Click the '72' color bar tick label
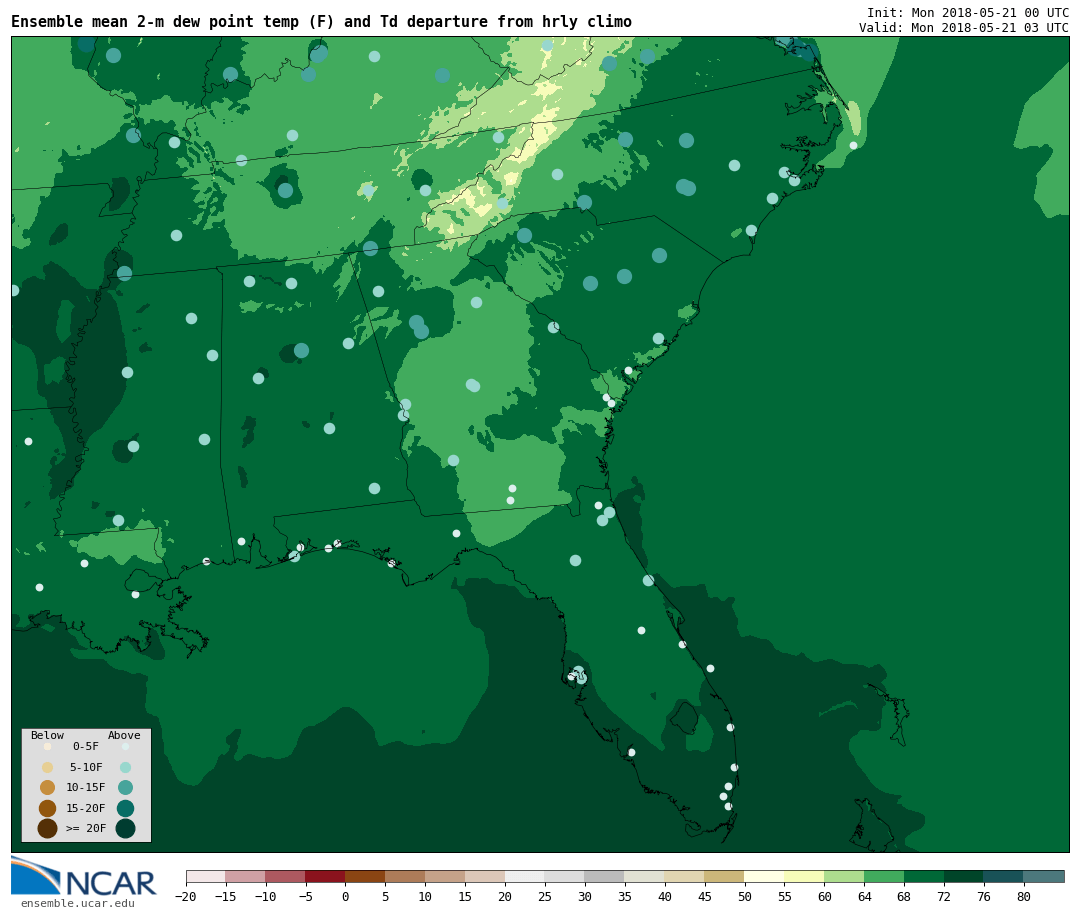 [944, 896]
